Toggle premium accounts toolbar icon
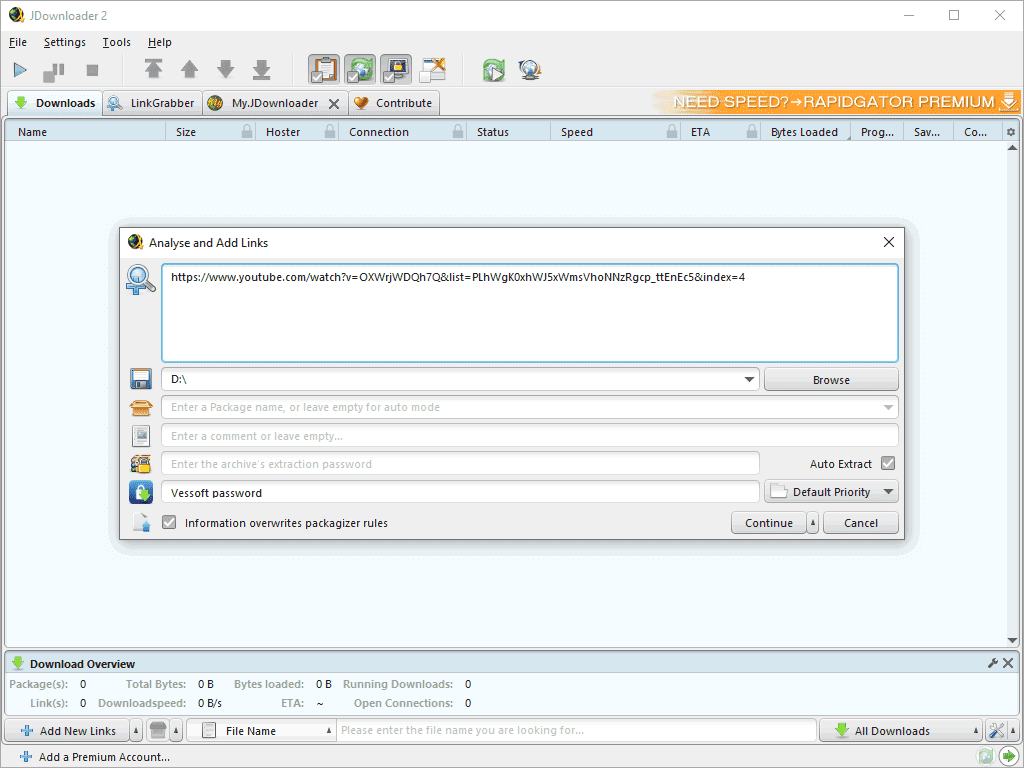The width and height of the screenshot is (1024, 768). click(x=396, y=69)
